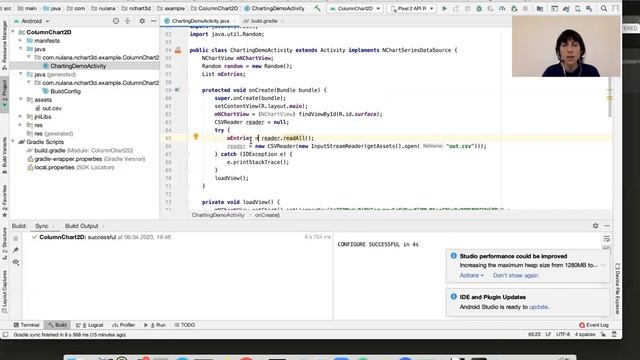Screen dimensions: 640x360
Task: Collapse the assets folder
Action: pos(20,100)
